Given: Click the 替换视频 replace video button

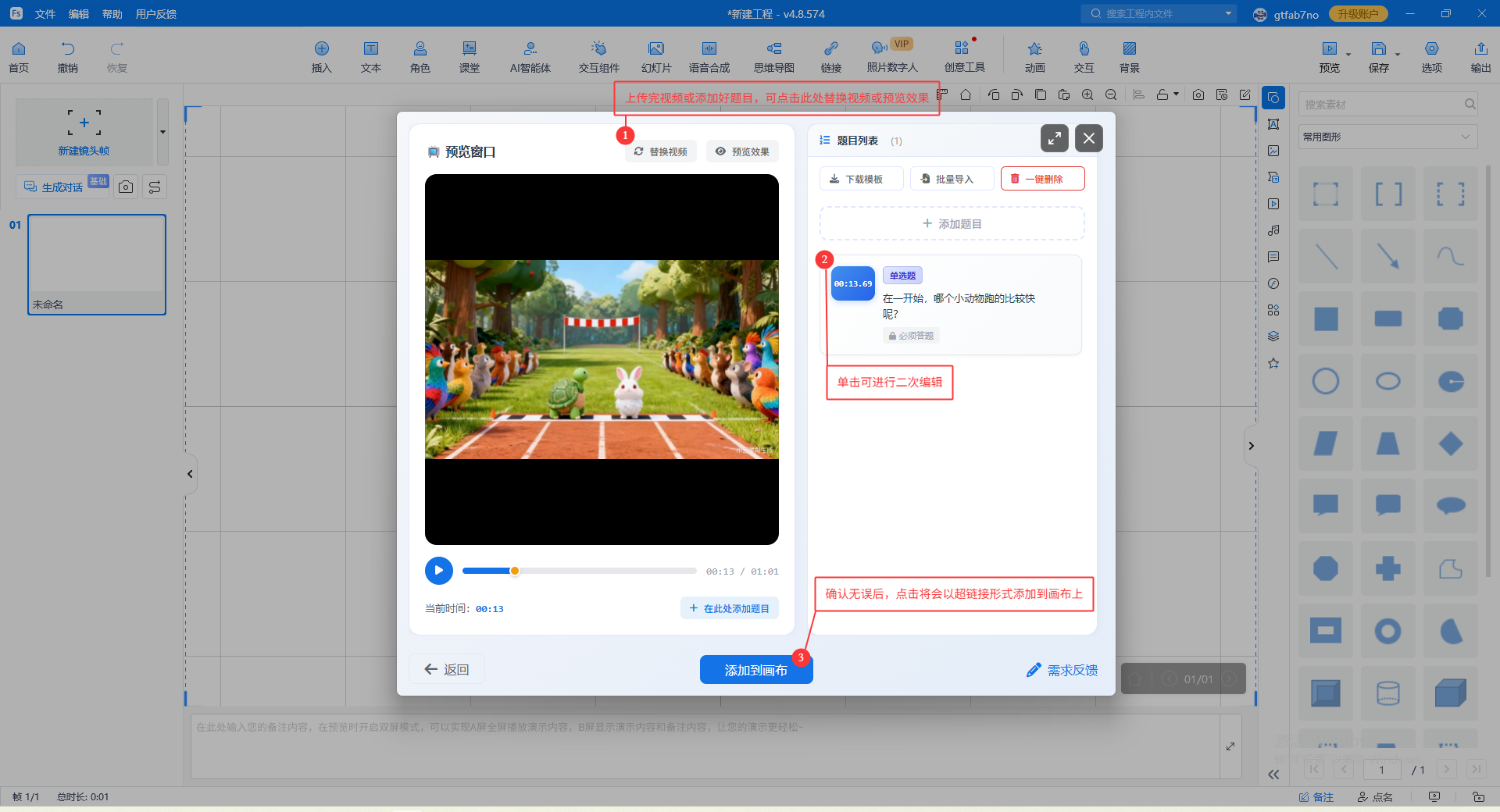Looking at the screenshot, I should click(661, 151).
